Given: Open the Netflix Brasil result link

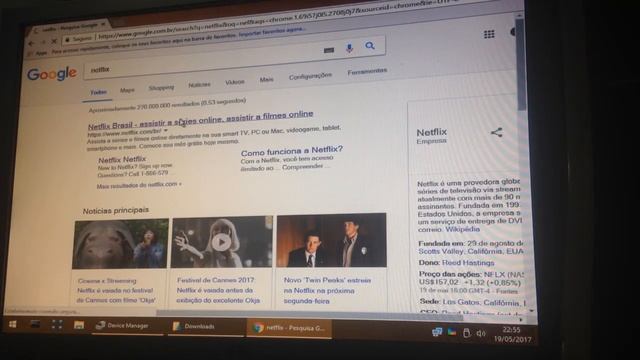Looking at the screenshot, I should click(x=200, y=120).
